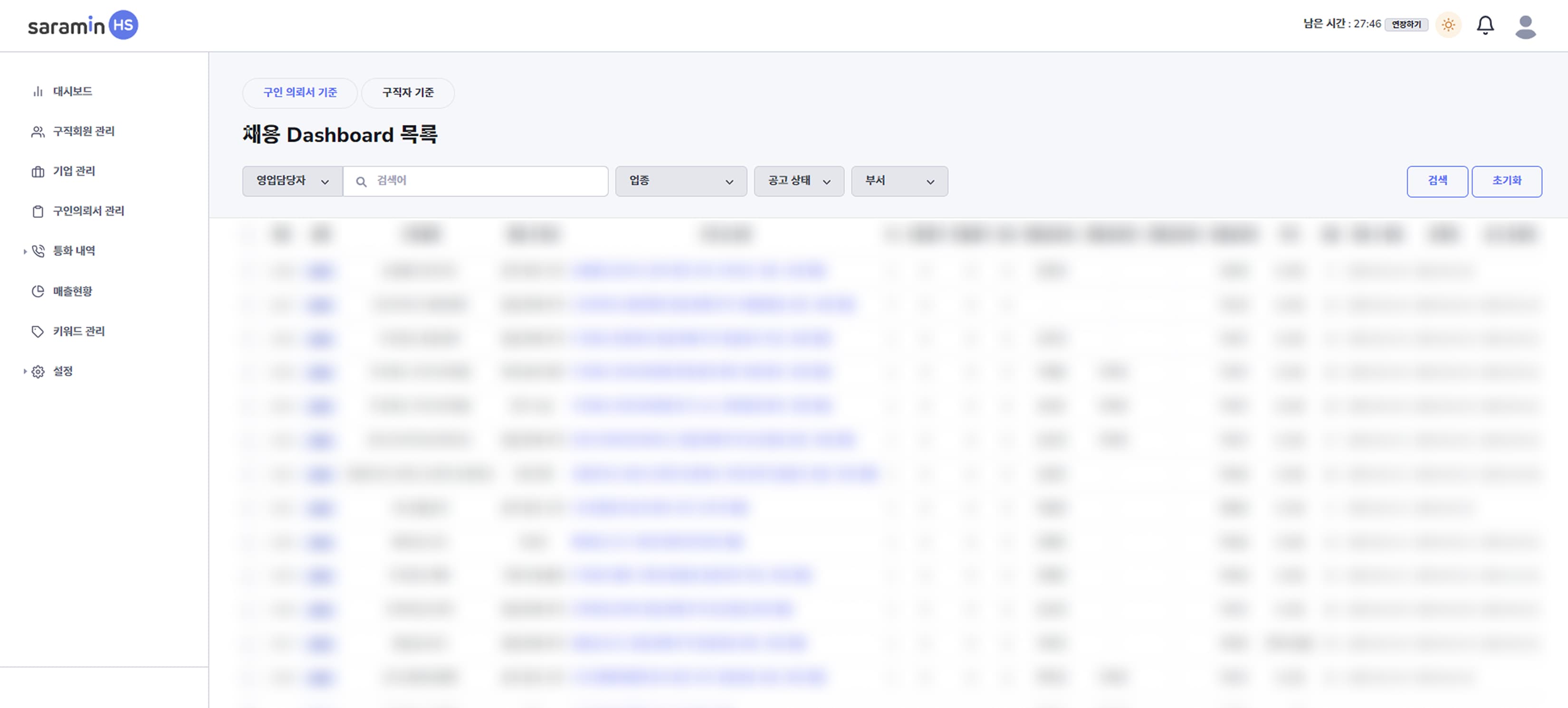
Task: Open notifications bell icon
Action: coord(1485,25)
